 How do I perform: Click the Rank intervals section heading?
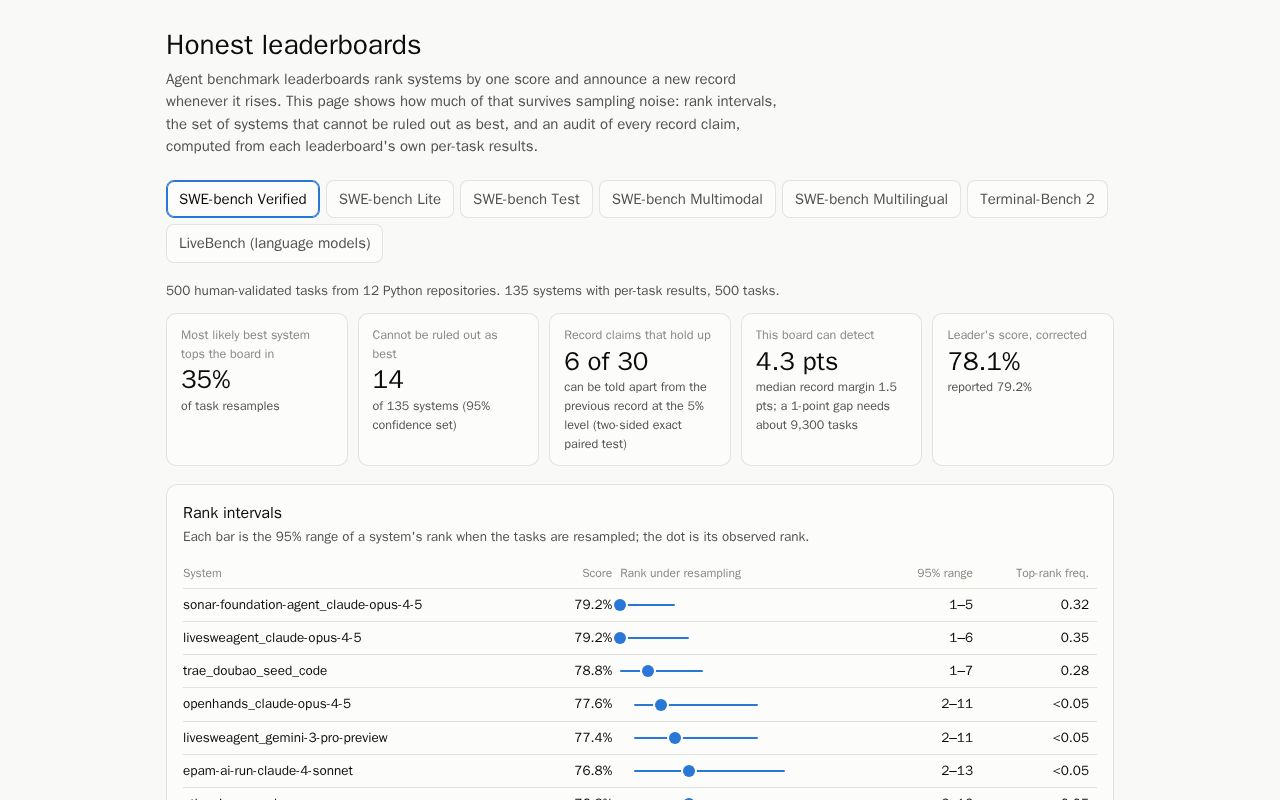(232, 513)
